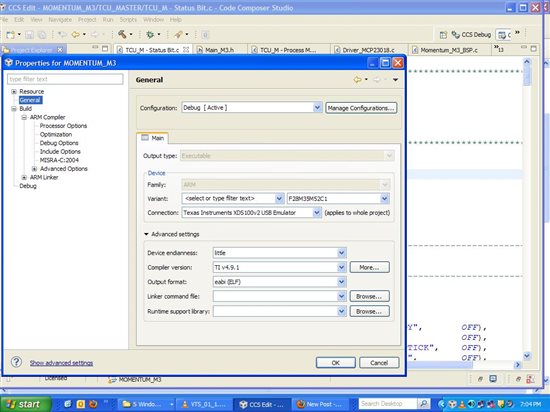This screenshot has width=550, height=412.
Task: Switch to the Main tab in dialog
Action: (153, 138)
